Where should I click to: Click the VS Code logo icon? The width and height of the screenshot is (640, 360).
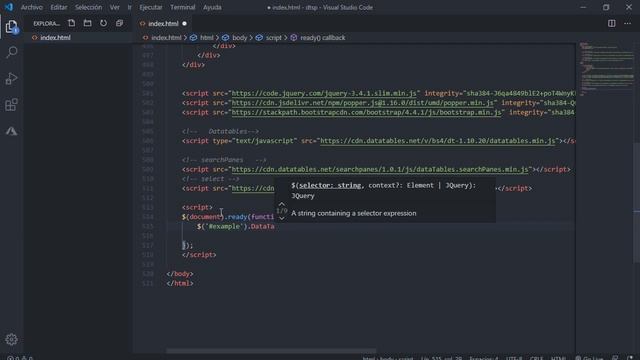[9, 7]
